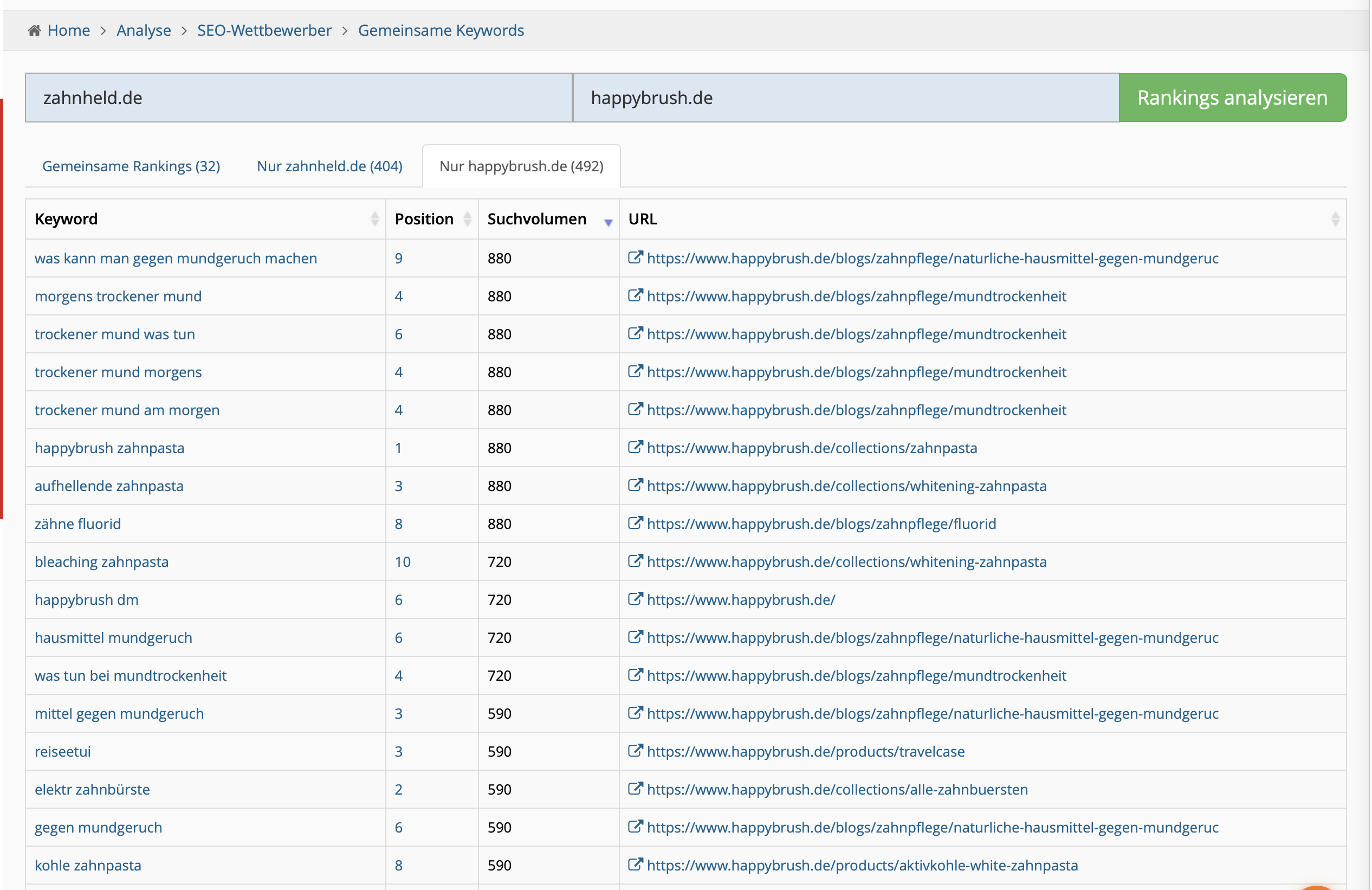Open keyword 'happybrush dm'
The width and height of the screenshot is (1372, 890).
87,600
